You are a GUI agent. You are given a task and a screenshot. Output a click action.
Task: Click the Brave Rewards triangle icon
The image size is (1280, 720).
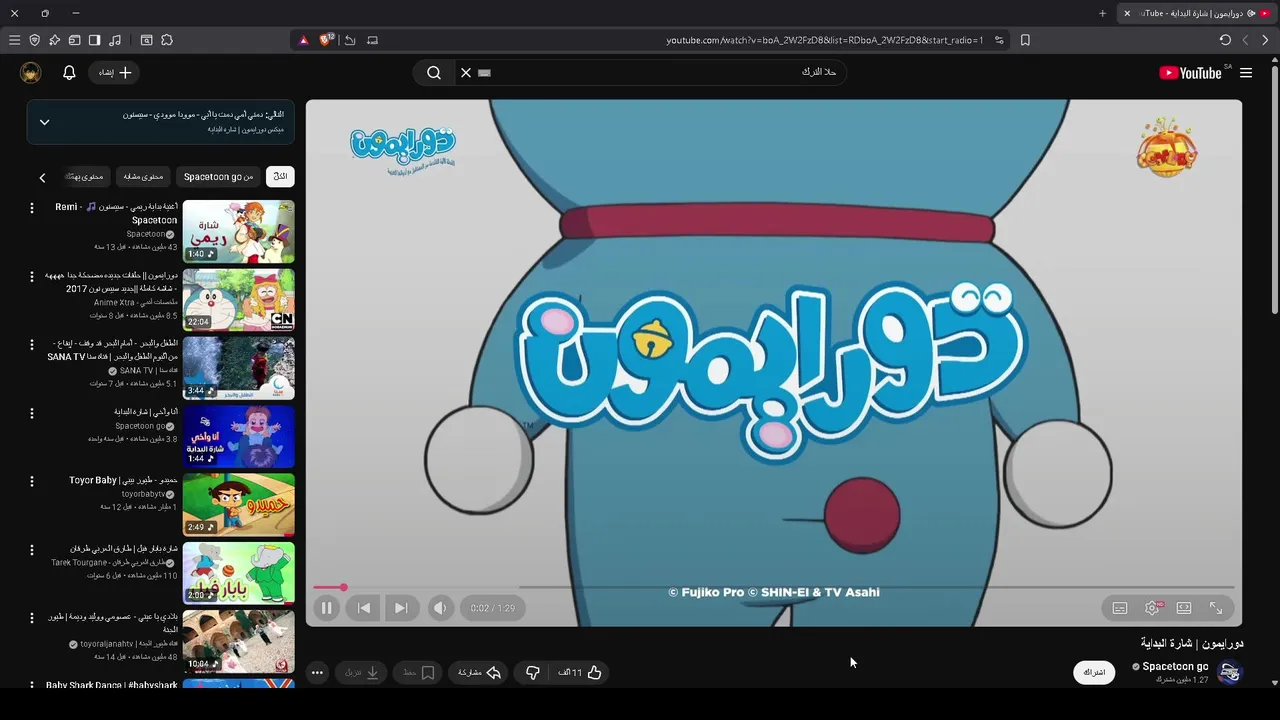tap(304, 40)
